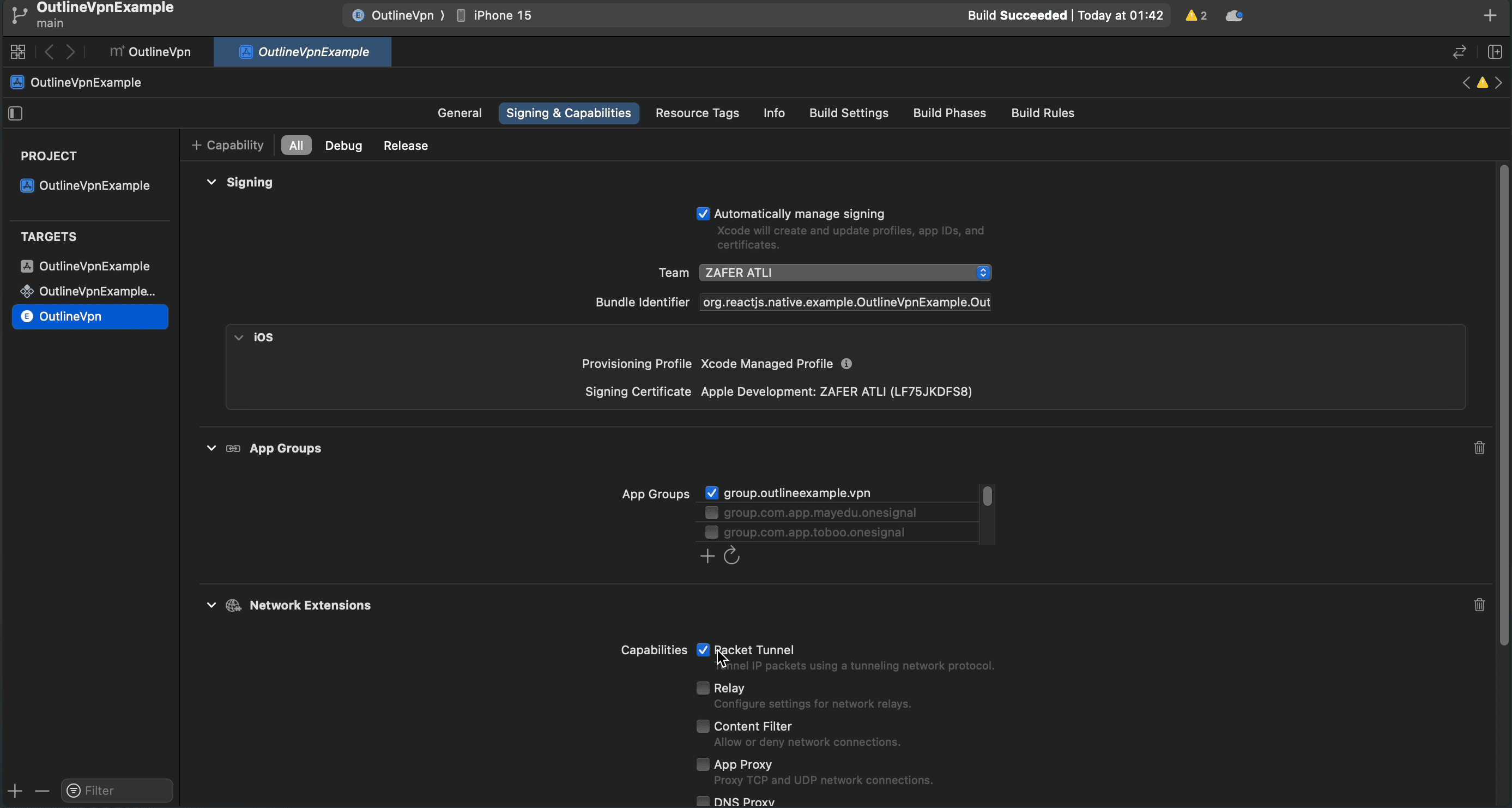Collapse the Signing section
The width and height of the screenshot is (1512, 808).
[211, 182]
